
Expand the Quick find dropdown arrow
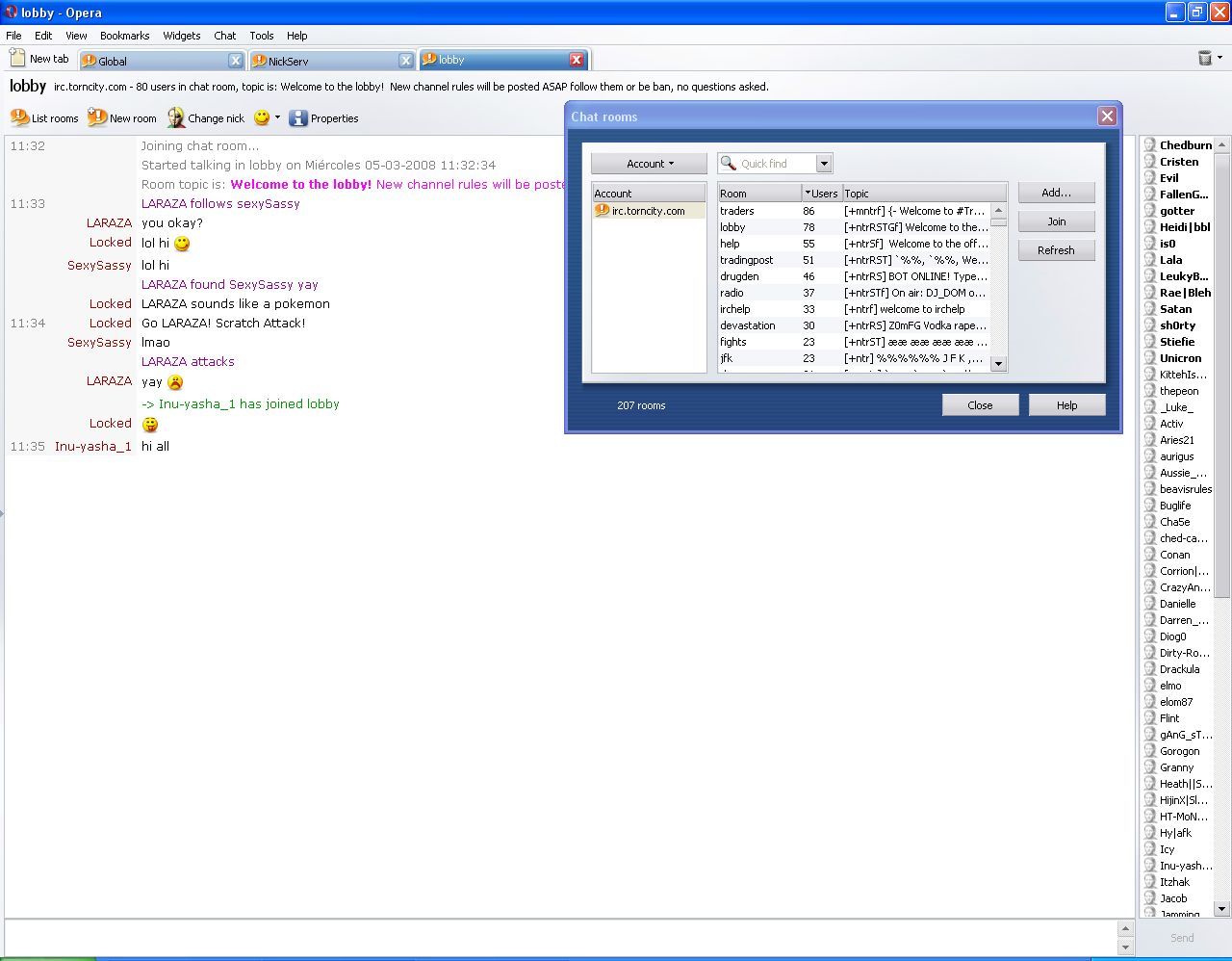[x=823, y=163]
